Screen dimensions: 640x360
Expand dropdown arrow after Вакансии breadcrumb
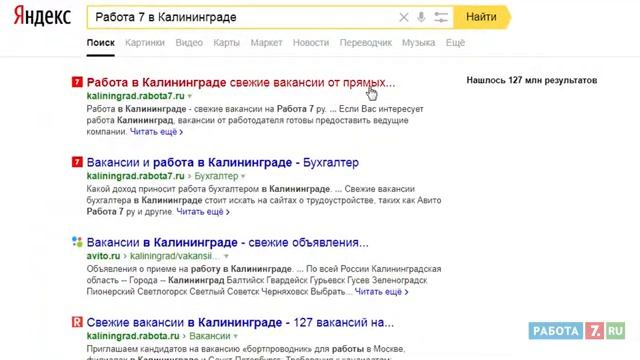tap(236, 337)
